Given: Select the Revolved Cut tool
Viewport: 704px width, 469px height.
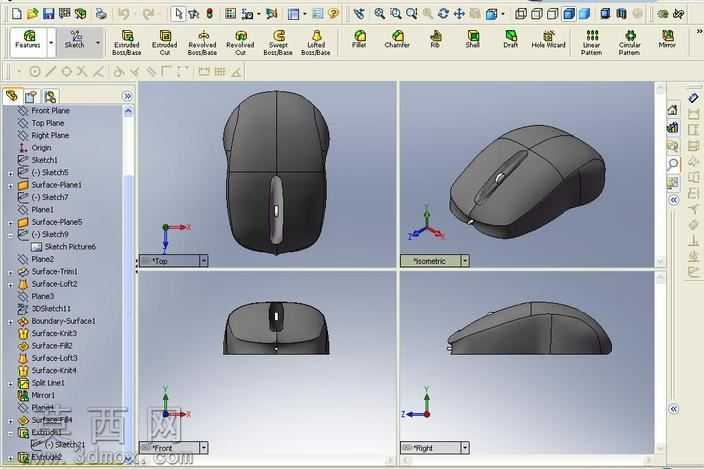Looking at the screenshot, I should click(240, 43).
